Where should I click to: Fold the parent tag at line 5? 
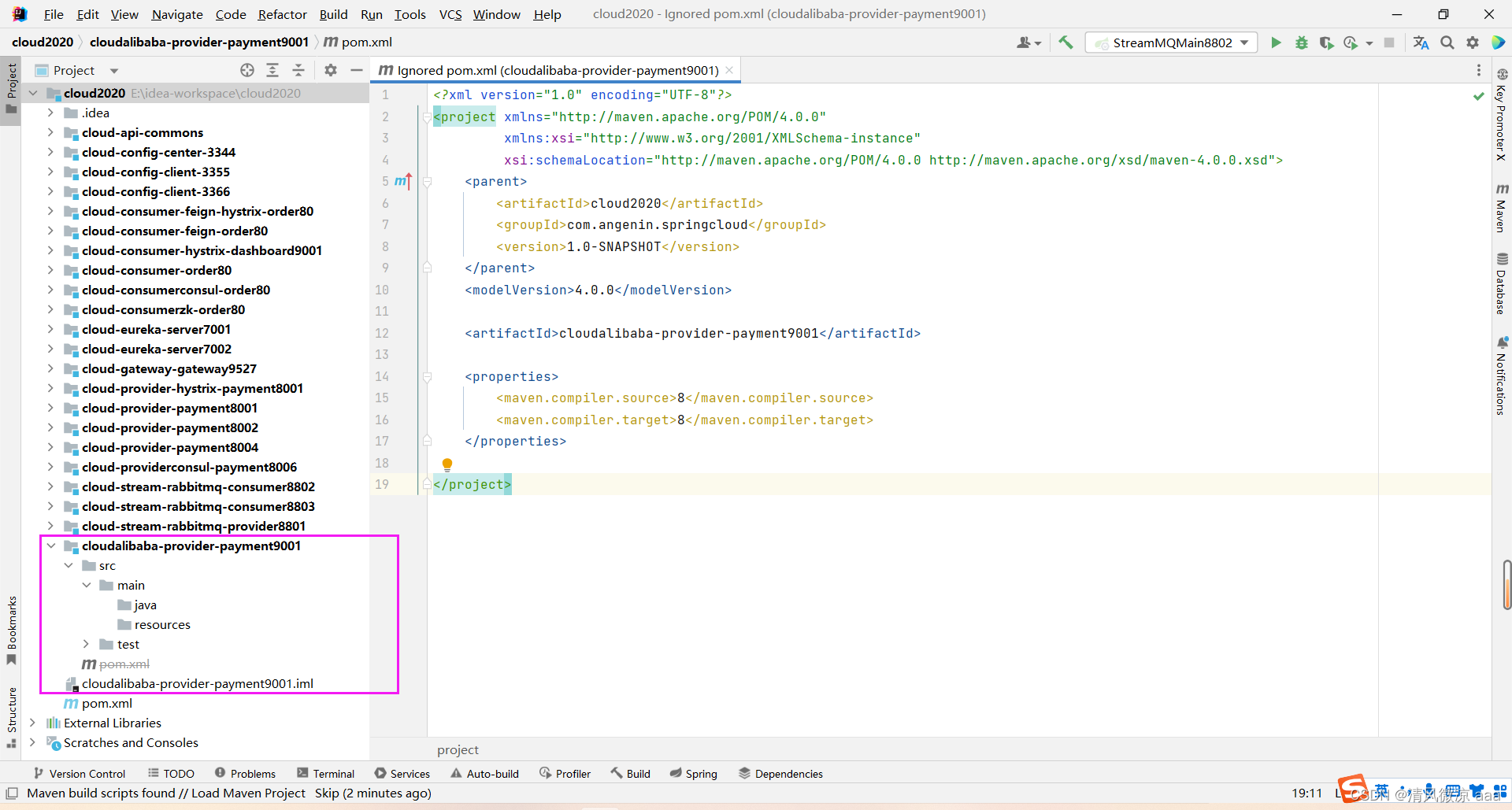point(427,182)
